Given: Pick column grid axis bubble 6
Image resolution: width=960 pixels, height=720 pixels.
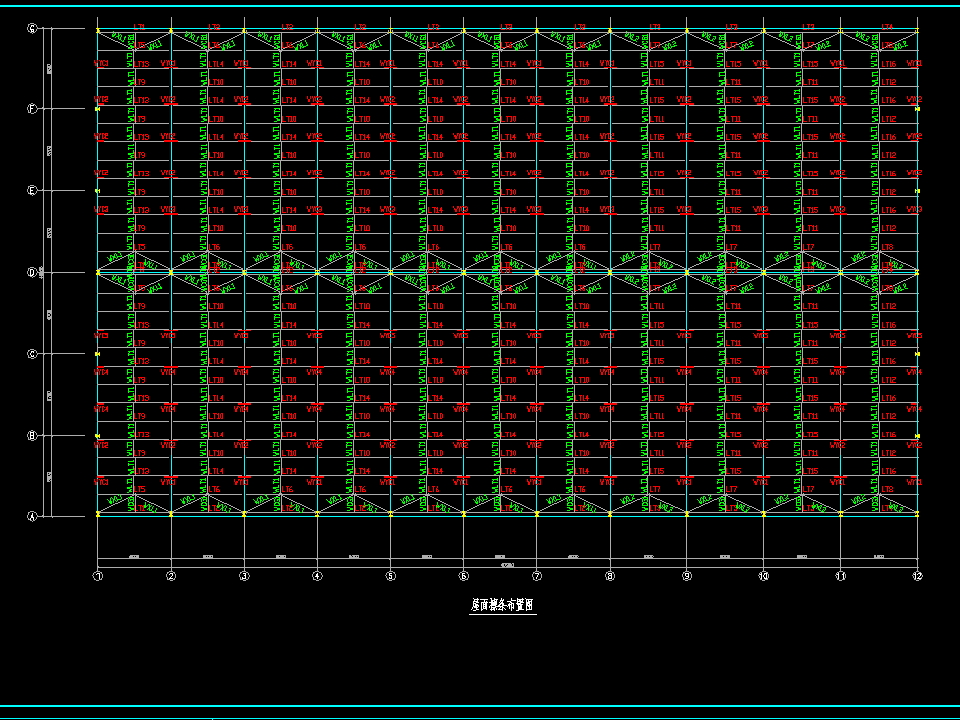Looking at the screenshot, I should coord(463,576).
